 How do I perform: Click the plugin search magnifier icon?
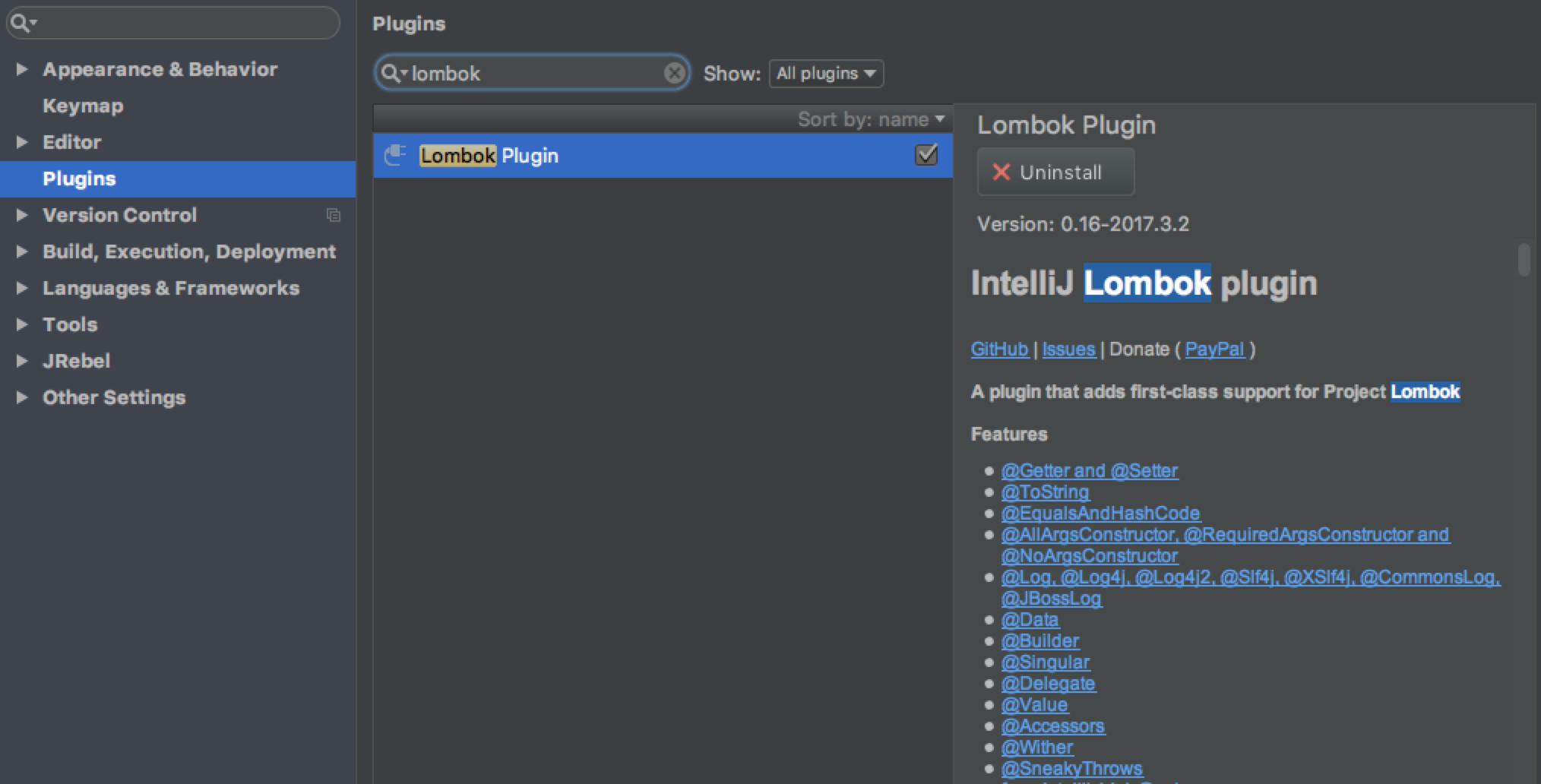[391, 73]
